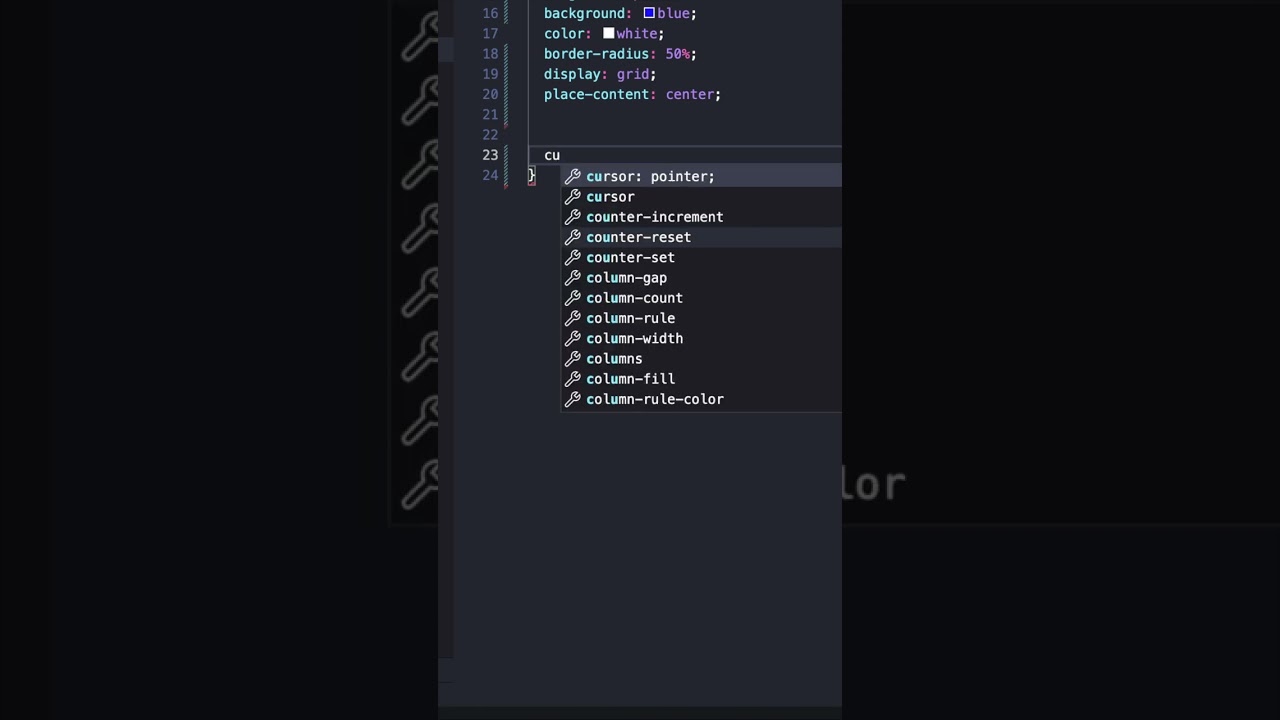Screen dimensions: 1280x720
Task: Choose 'column-rule' from autocomplete
Action: pos(701,318)
